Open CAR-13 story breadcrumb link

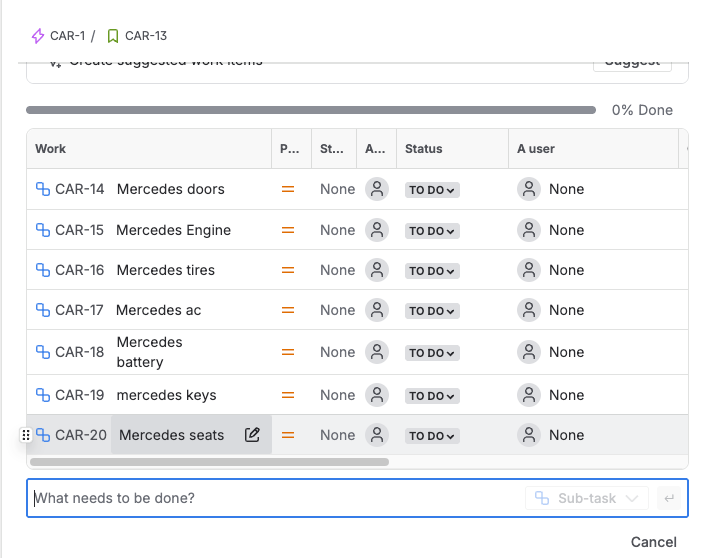(146, 36)
